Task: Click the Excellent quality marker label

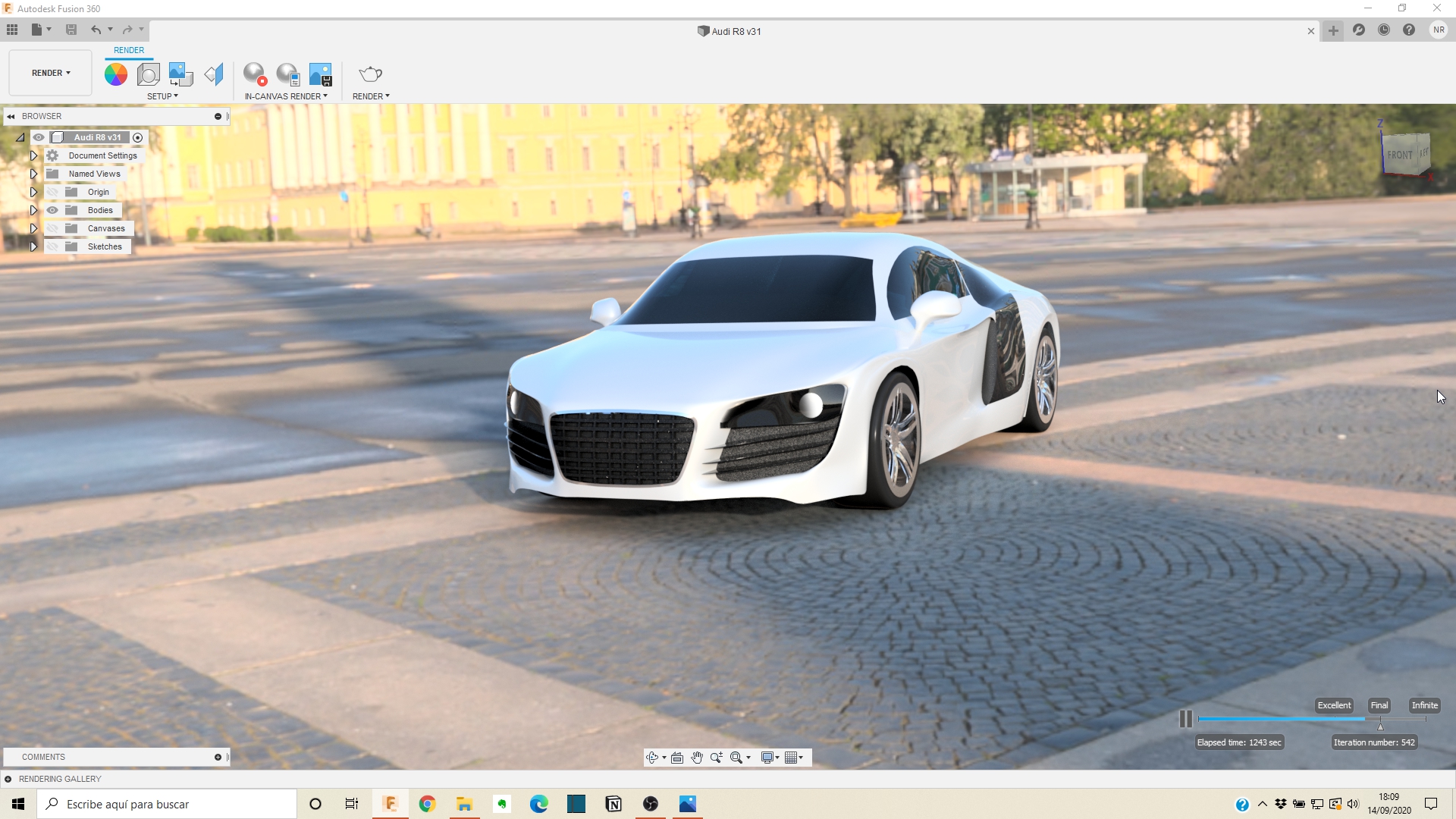Action: tap(1333, 705)
